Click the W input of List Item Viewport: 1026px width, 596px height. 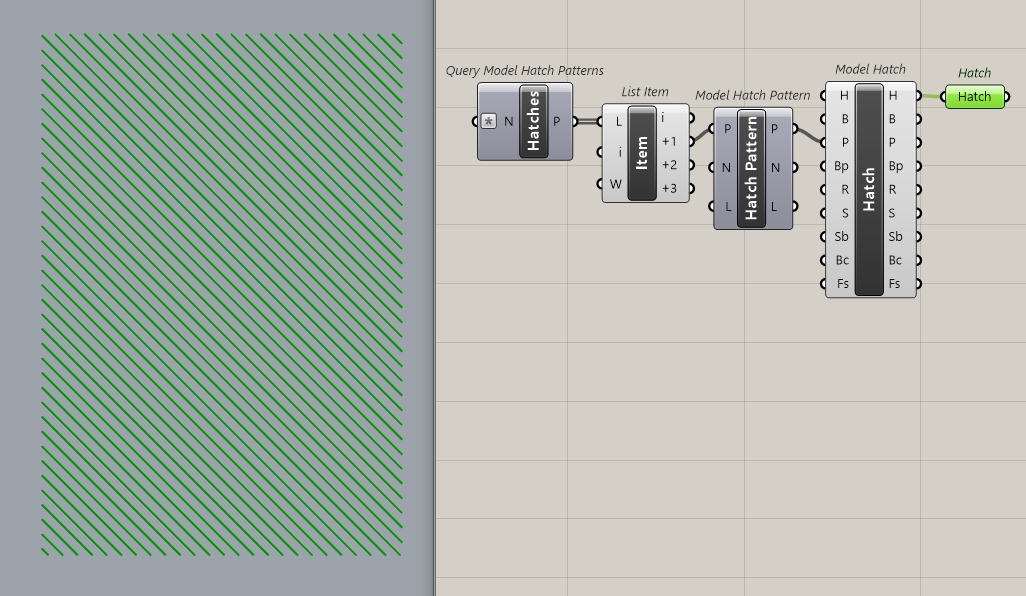[615, 184]
